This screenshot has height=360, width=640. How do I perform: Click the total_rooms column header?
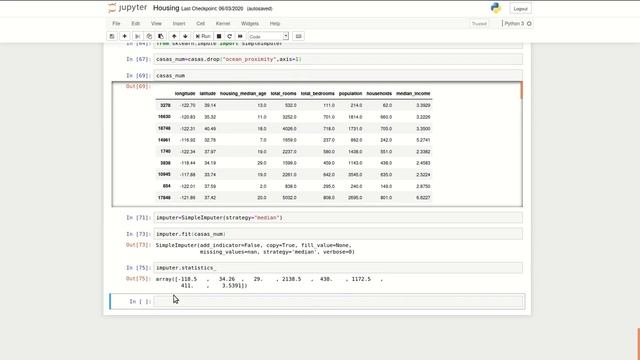tap(283, 93)
